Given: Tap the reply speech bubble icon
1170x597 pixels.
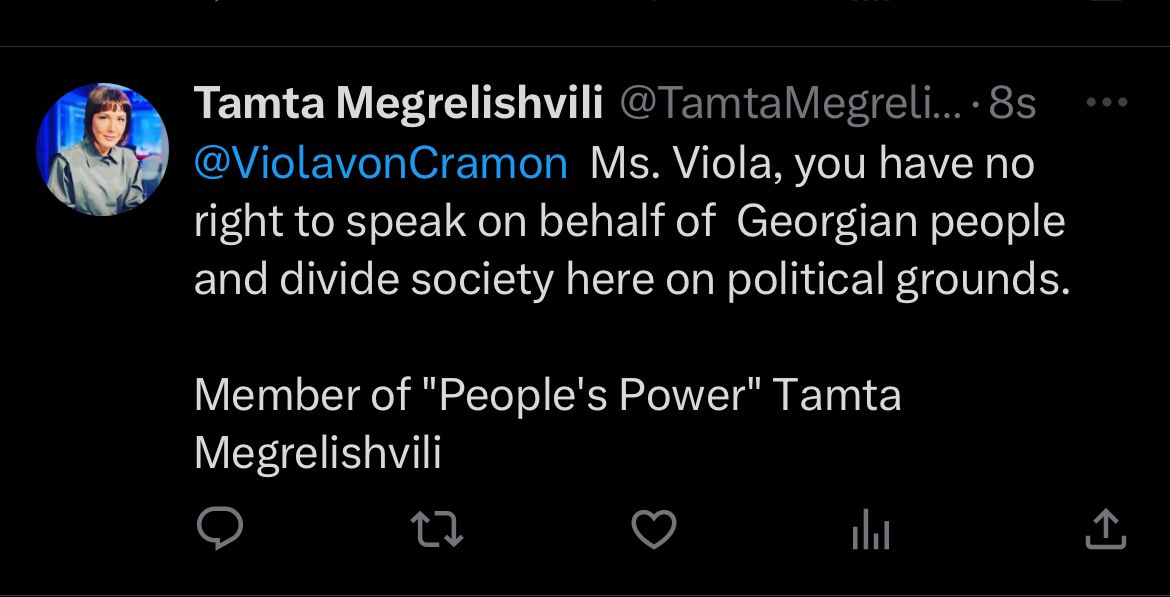Looking at the screenshot, I should tap(218, 529).
